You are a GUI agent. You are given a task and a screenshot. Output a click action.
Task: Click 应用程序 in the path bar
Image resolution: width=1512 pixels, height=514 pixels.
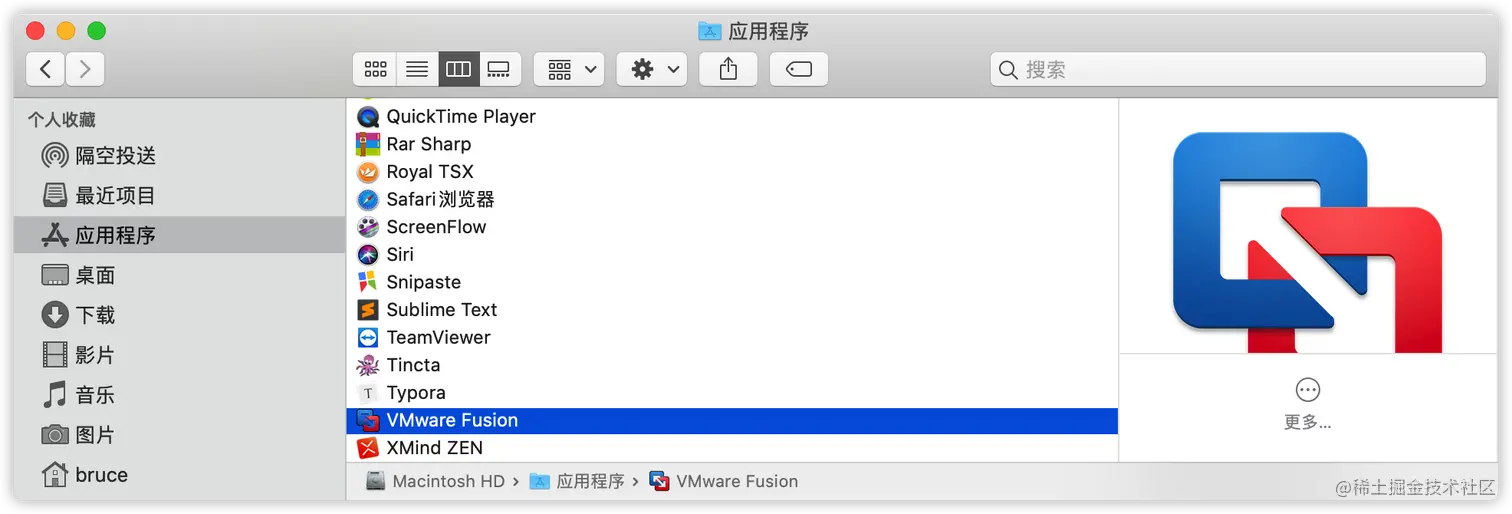[578, 481]
